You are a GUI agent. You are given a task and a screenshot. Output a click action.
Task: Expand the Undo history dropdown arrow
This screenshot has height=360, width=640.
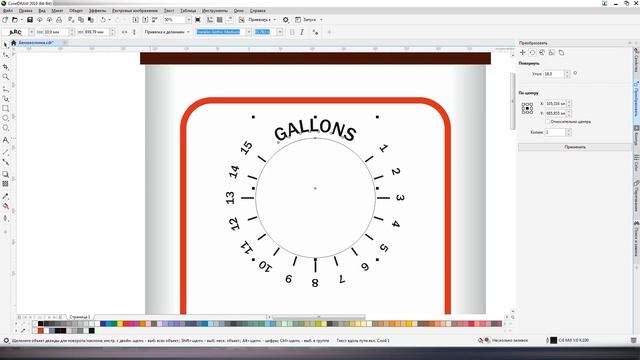109,20
